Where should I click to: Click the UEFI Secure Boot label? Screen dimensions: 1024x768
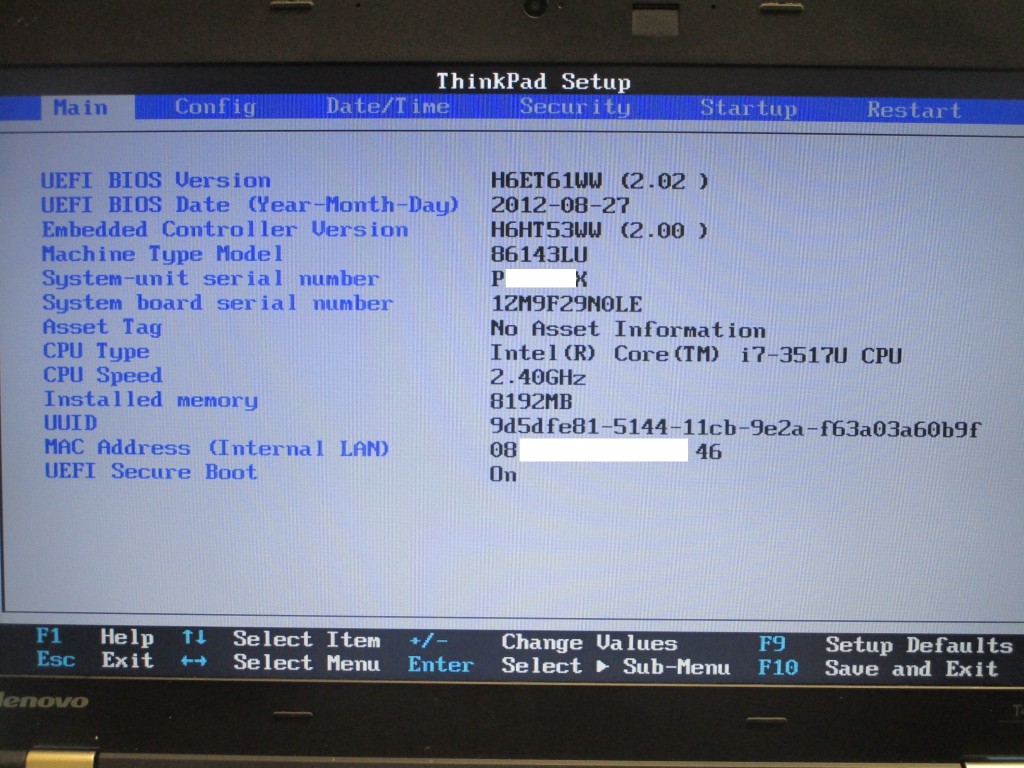(151, 472)
